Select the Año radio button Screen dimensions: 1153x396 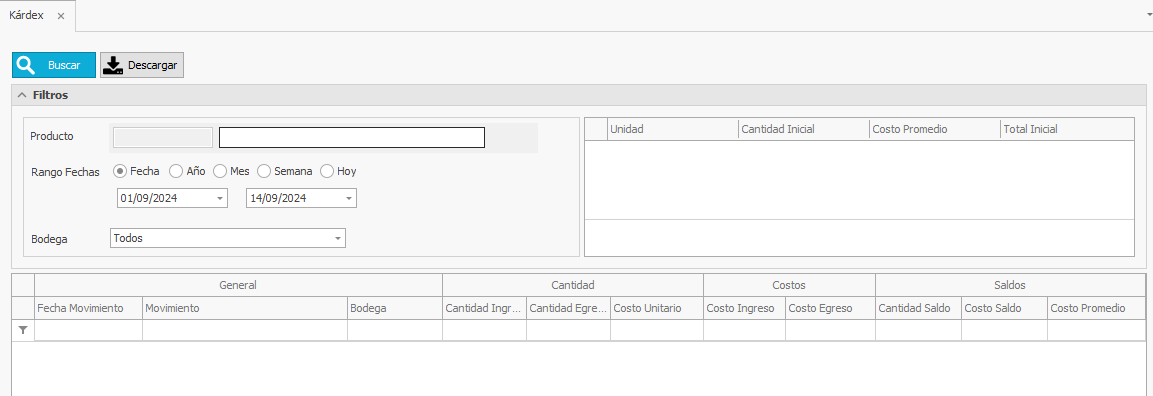pos(176,171)
